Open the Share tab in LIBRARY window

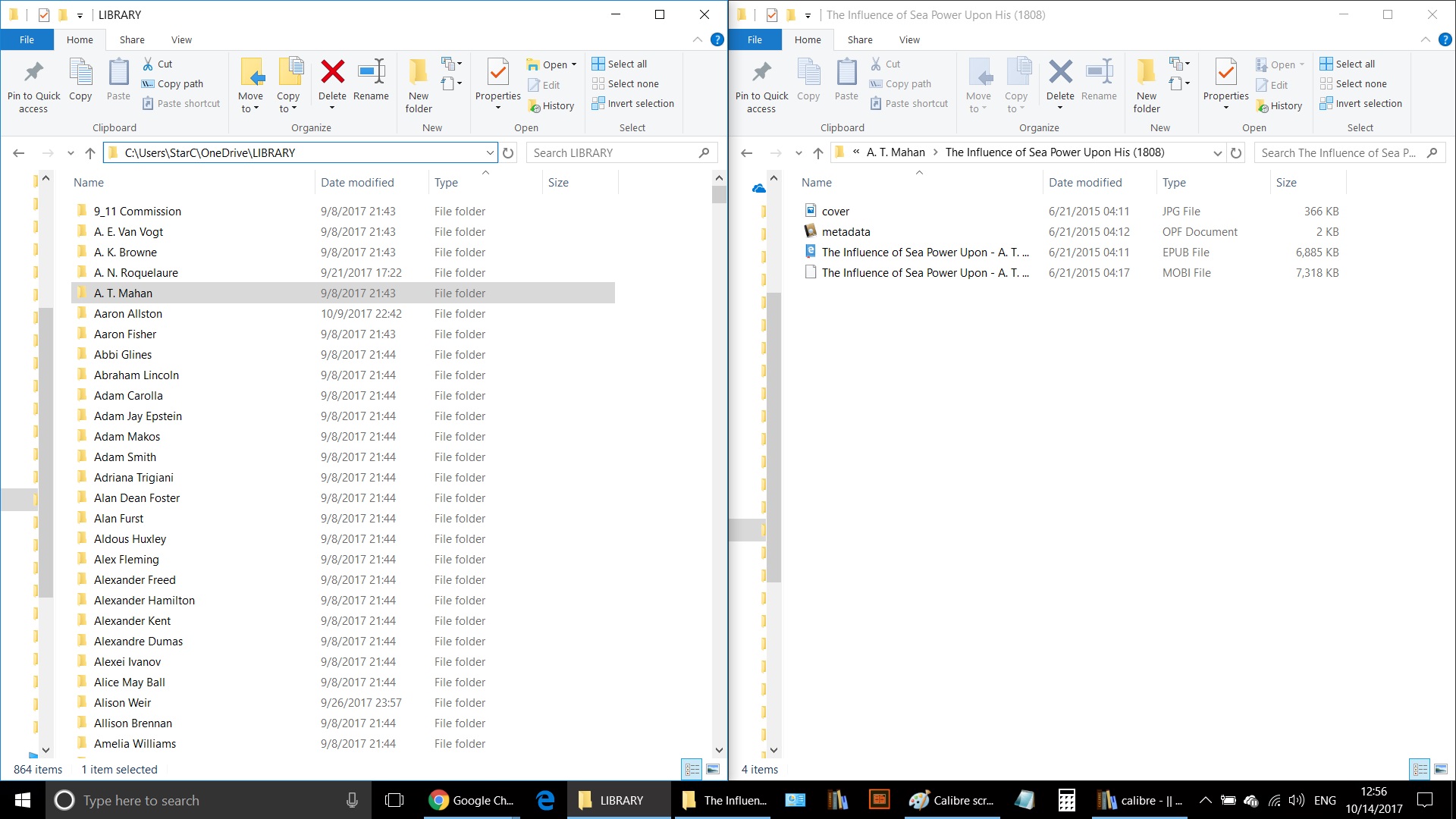pos(132,39)
